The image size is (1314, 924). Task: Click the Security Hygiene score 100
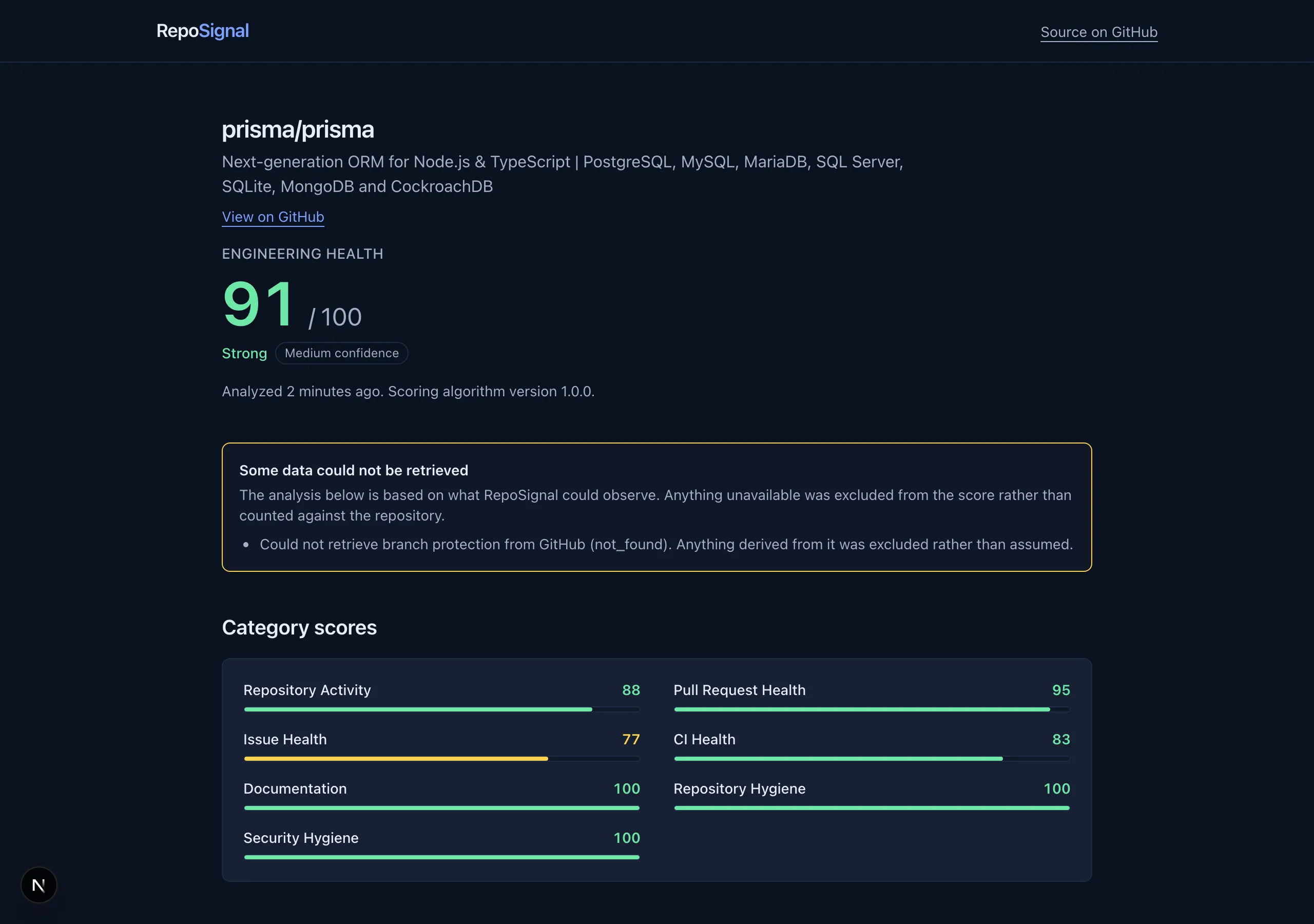(627, 838)
